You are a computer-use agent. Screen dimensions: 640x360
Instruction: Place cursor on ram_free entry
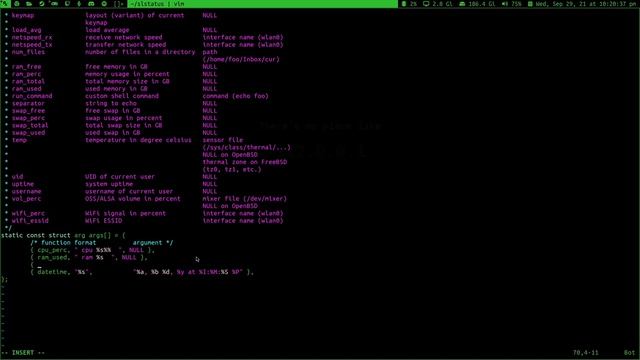[x=26, y=67]
